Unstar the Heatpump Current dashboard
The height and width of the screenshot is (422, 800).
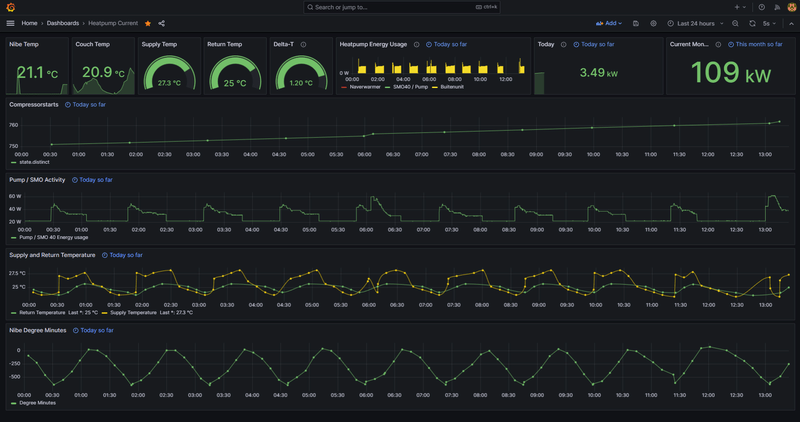[x=148, y=23]
